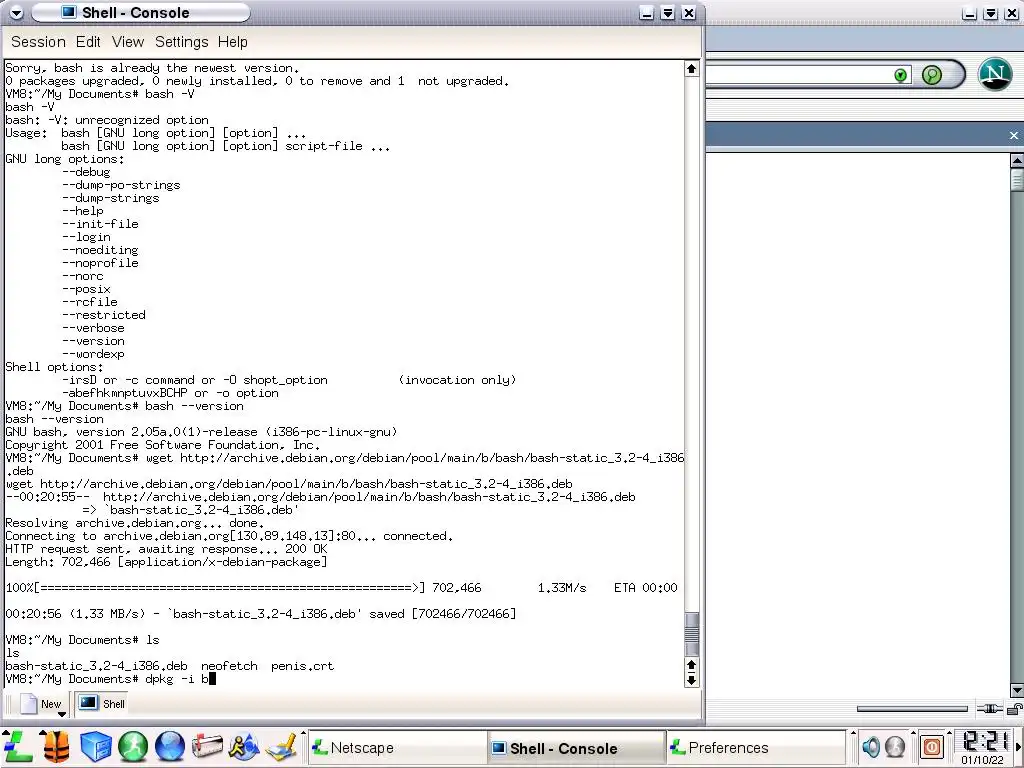This screenshot has width=1024, height=768.
Task: Open the life jacket help icon
Action: click(56, 747)
